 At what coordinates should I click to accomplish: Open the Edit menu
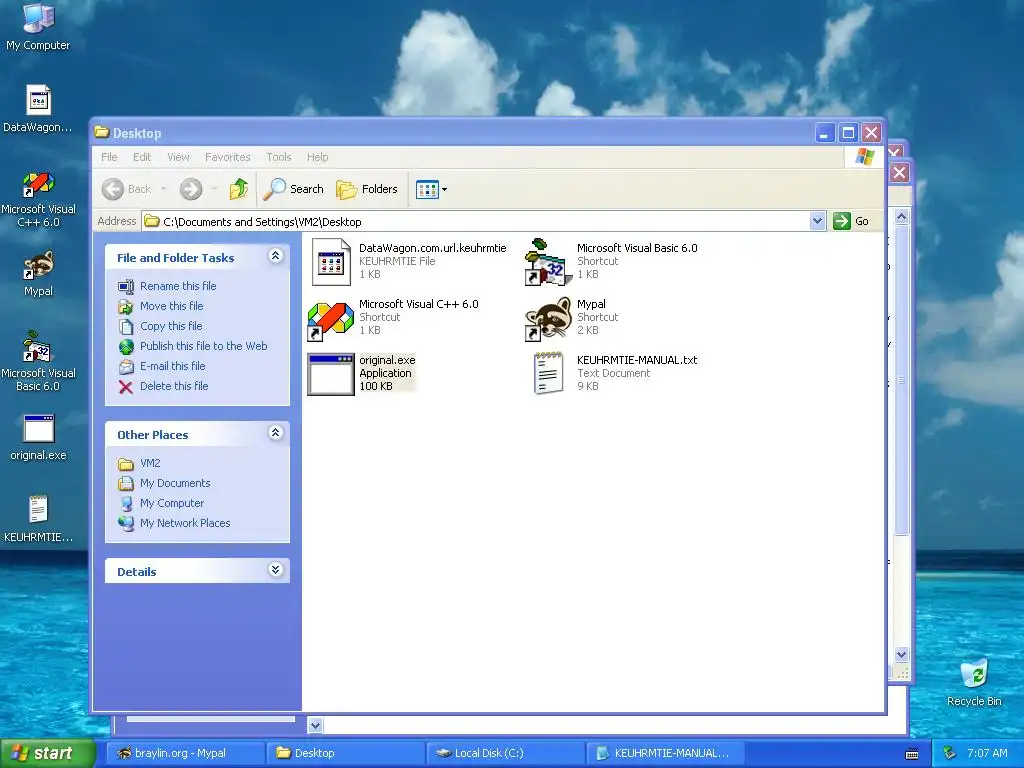pos(142,157)
